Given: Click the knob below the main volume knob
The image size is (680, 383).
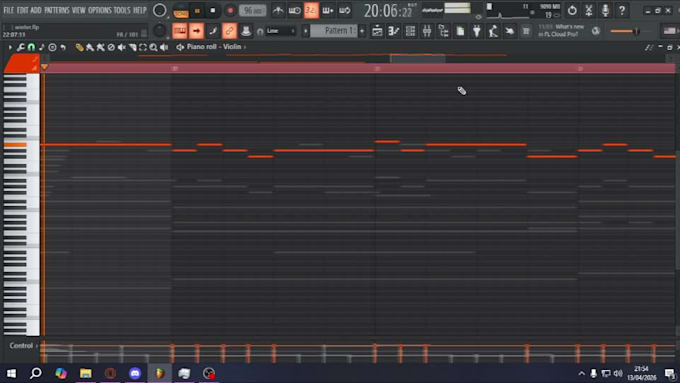Looking at the screenshot, I should pyautogui.click(x=160, y=30).
